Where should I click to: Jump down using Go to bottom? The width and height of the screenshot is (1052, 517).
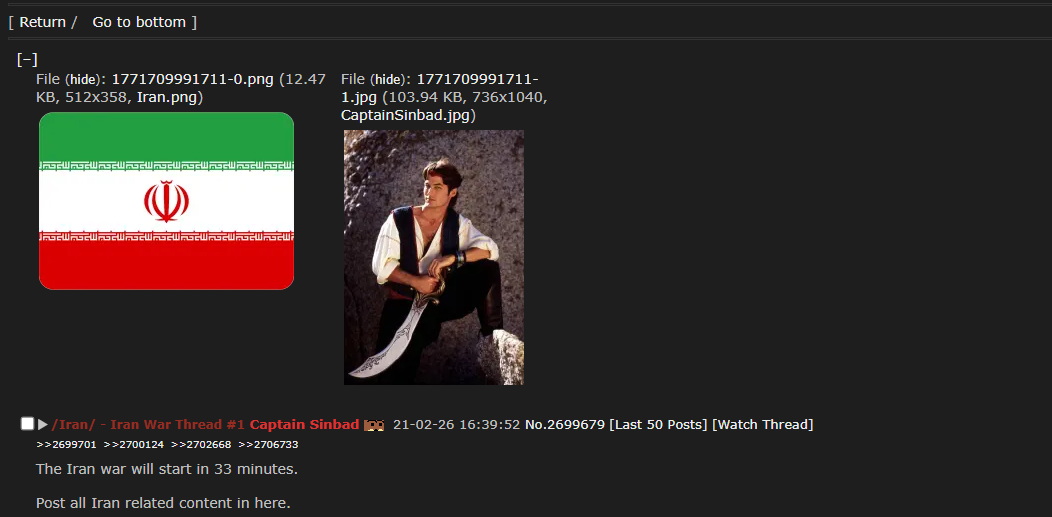click(139, 22)
